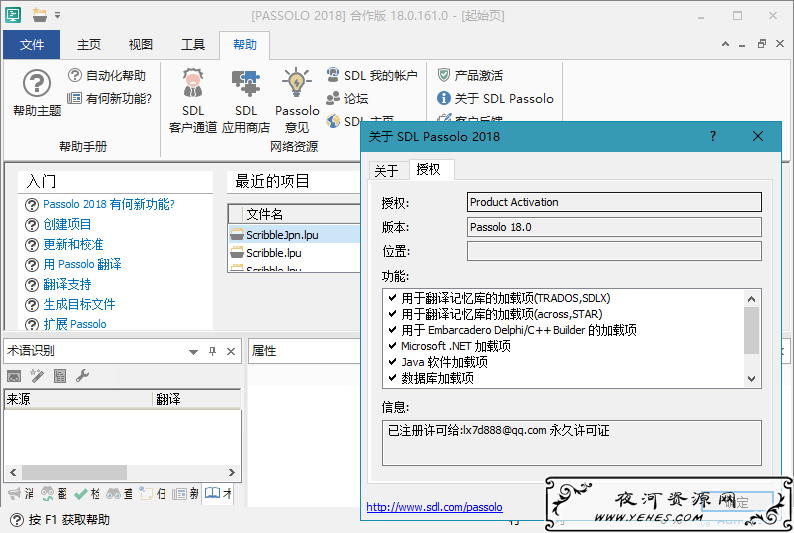Click the 来源 column header
Image resolution: width=794 pixels, height=533 pixels.
click(78, 399)
